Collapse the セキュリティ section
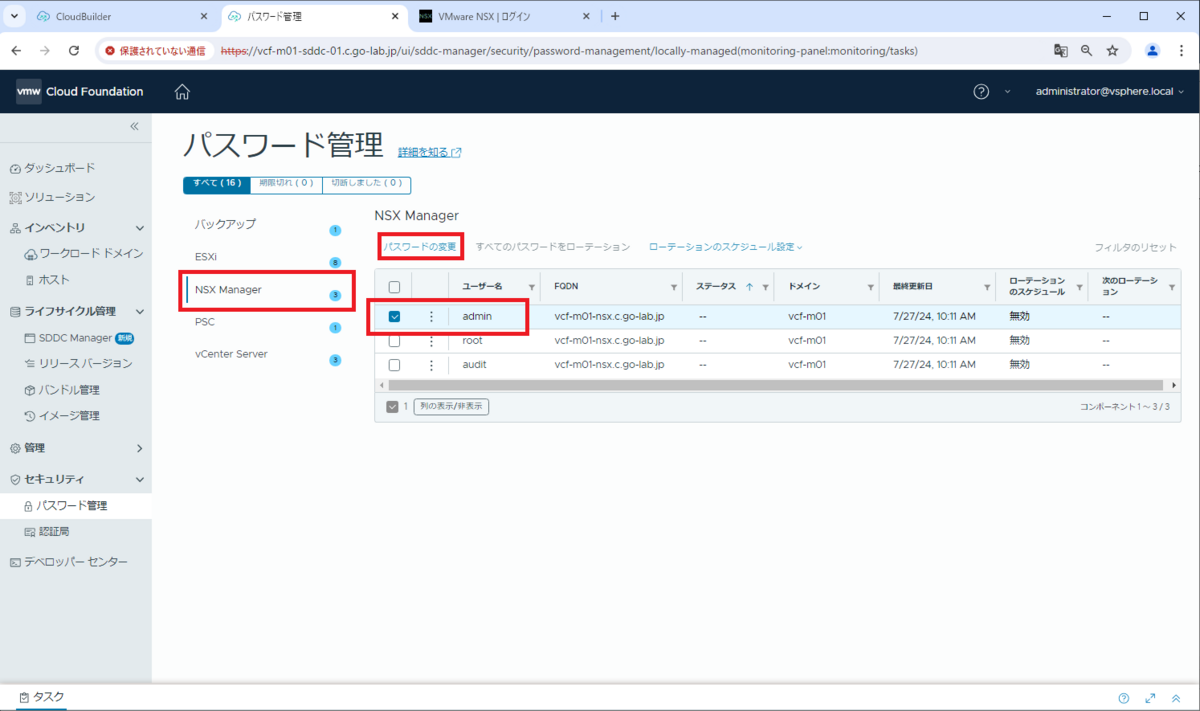1200x711 pixels. (x=140, y=480)
